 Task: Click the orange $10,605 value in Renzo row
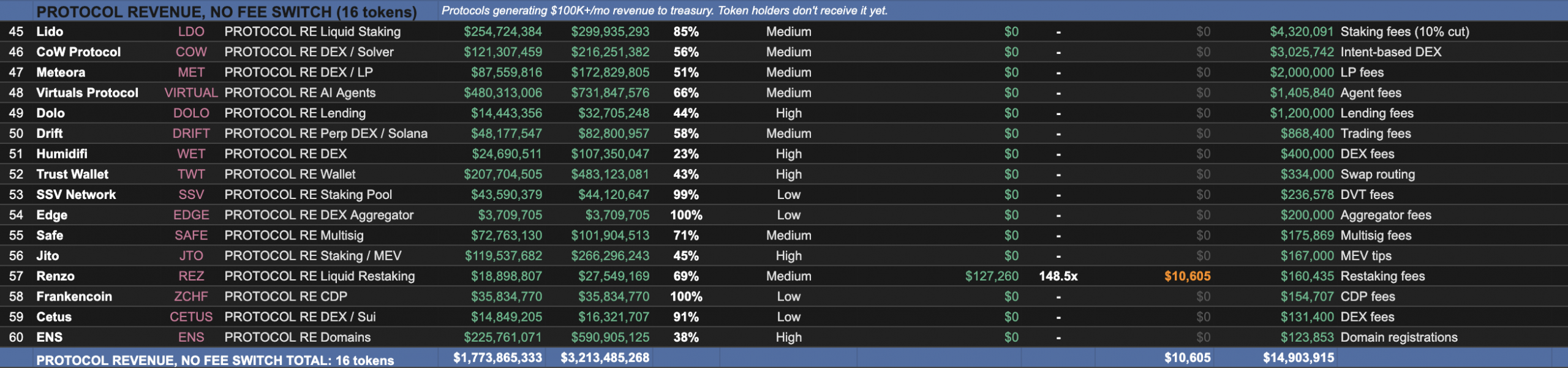(x=1187, y=276)
